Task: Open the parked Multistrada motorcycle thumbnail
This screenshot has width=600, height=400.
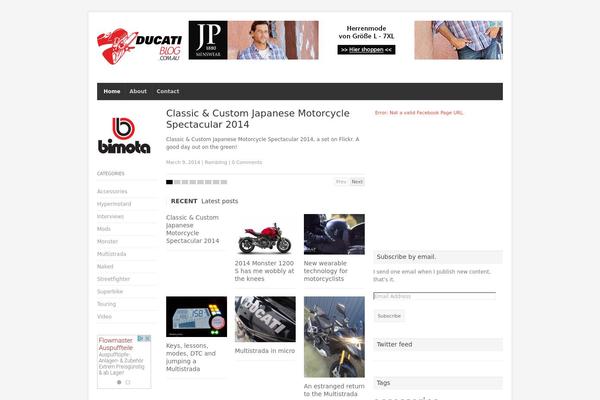Action: (334, 337)
